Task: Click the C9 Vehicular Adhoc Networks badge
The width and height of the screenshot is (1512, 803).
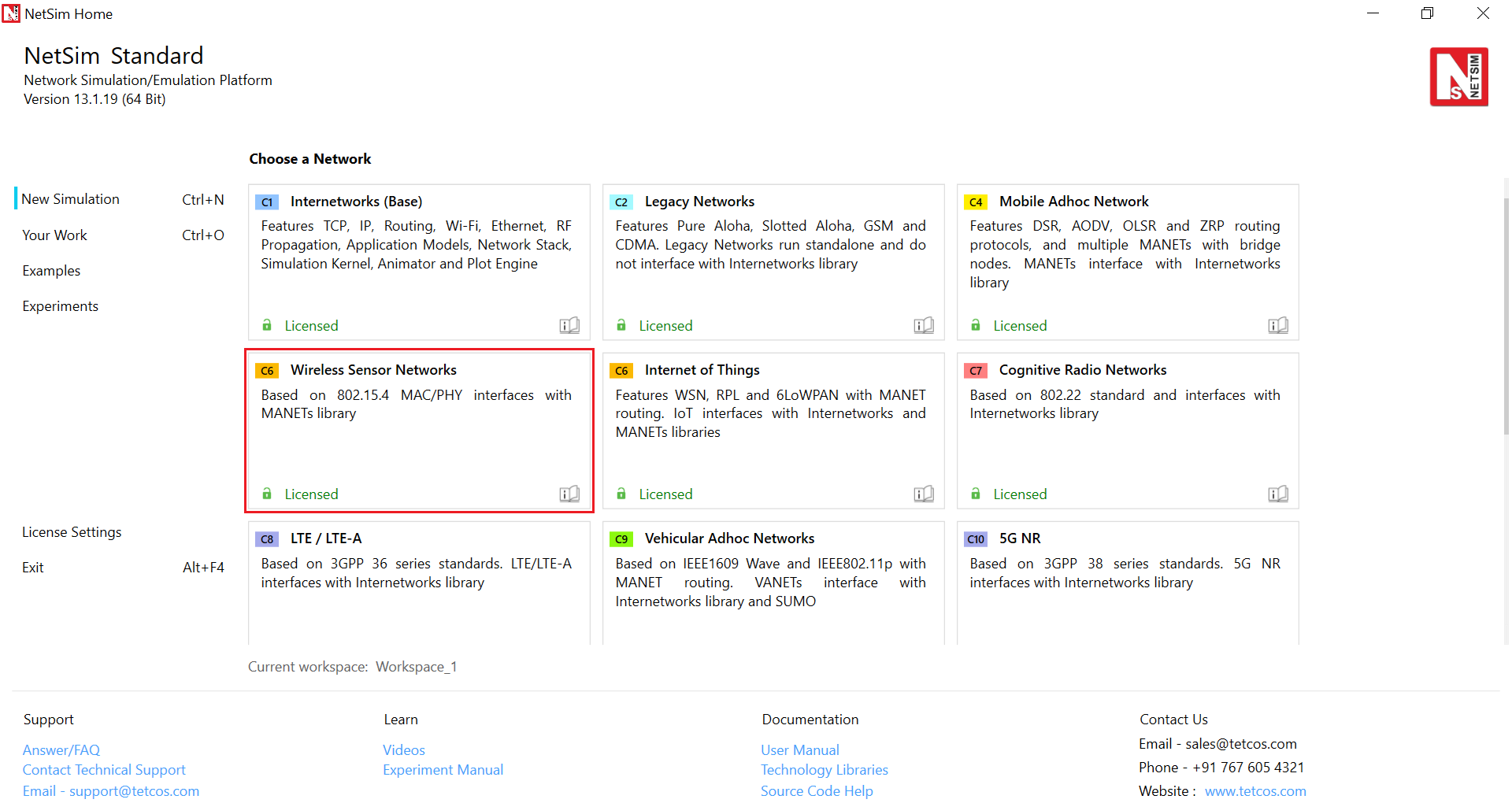Action: (x=621, y=539)
